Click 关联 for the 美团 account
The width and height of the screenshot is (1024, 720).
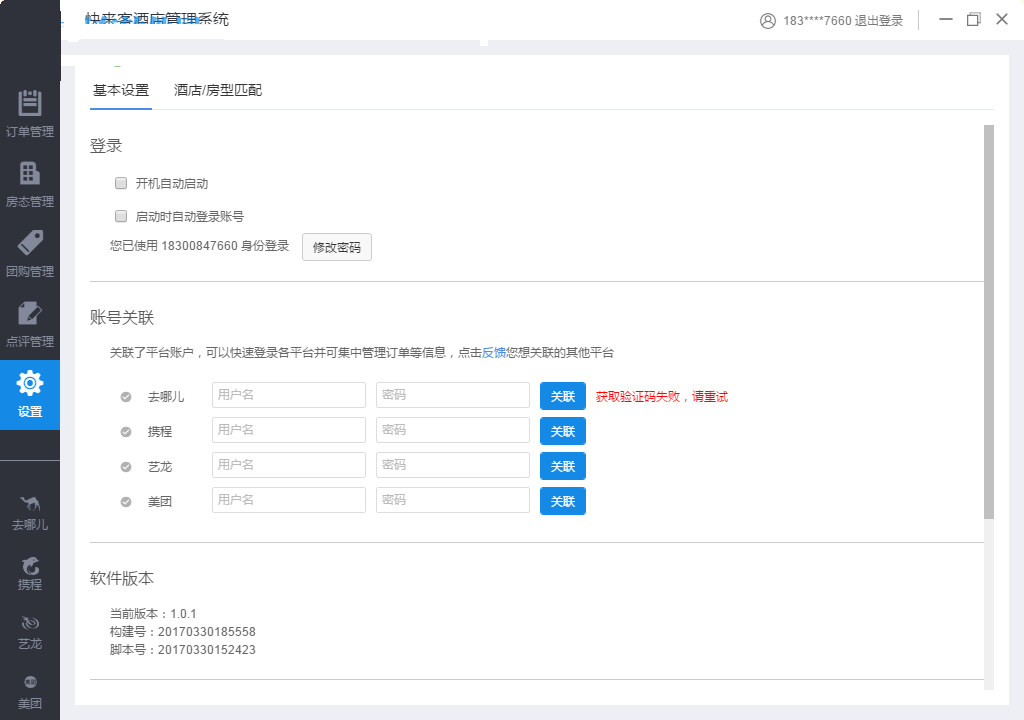tap(562, 501)
